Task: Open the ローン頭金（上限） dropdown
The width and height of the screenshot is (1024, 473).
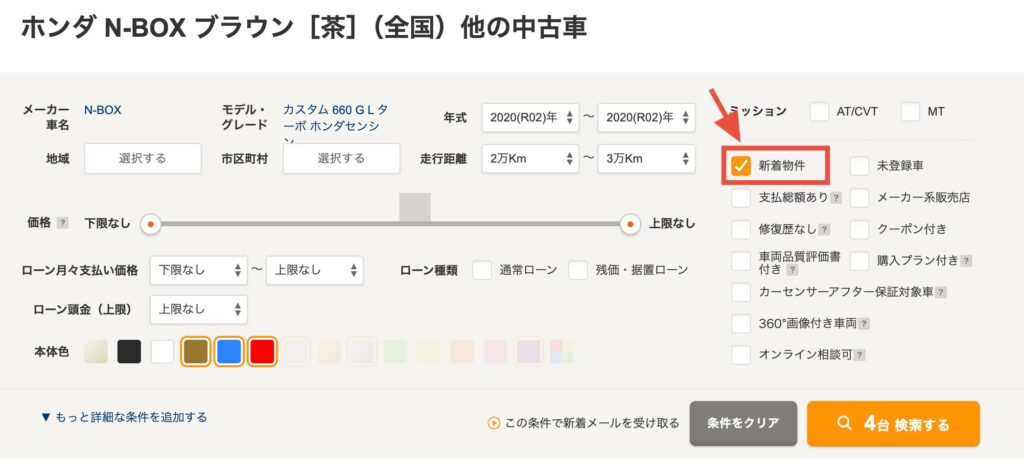Action: click(x=199, y=309)
